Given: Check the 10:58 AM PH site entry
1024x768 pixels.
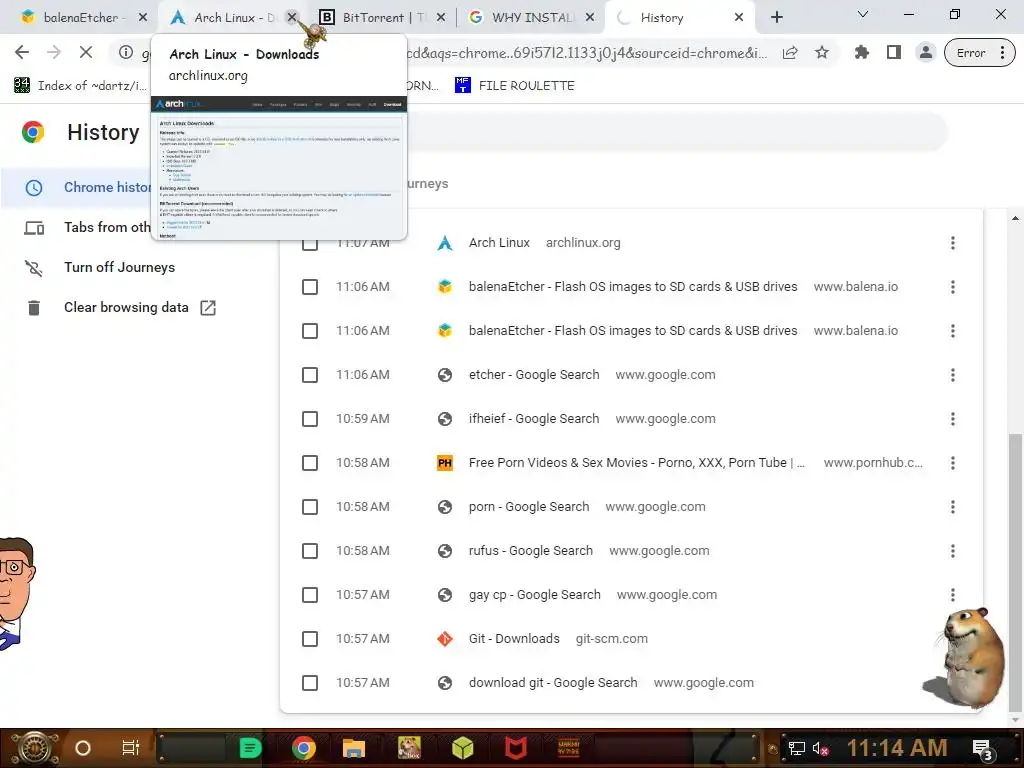Looking at the screenshot, I should coord(310,463).
